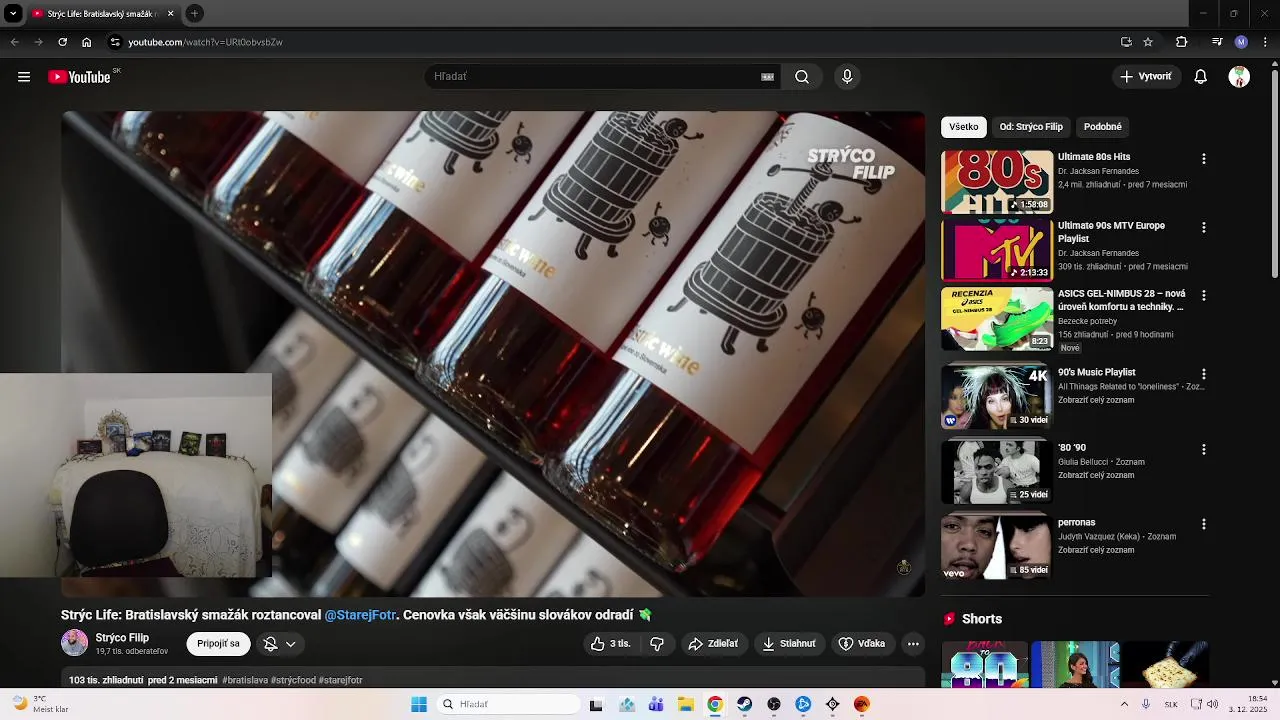Close the Strýc Life browser tab
1280x720 pixels.
170,14
